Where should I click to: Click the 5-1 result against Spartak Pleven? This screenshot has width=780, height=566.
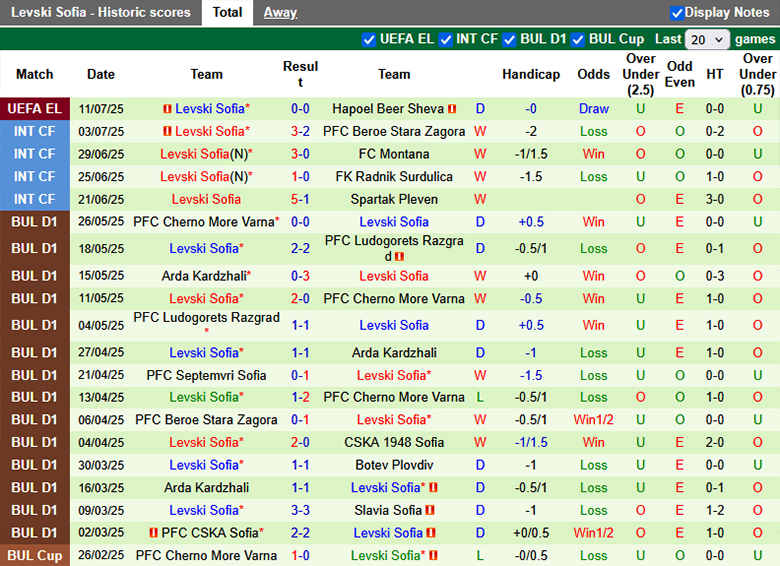300,199
